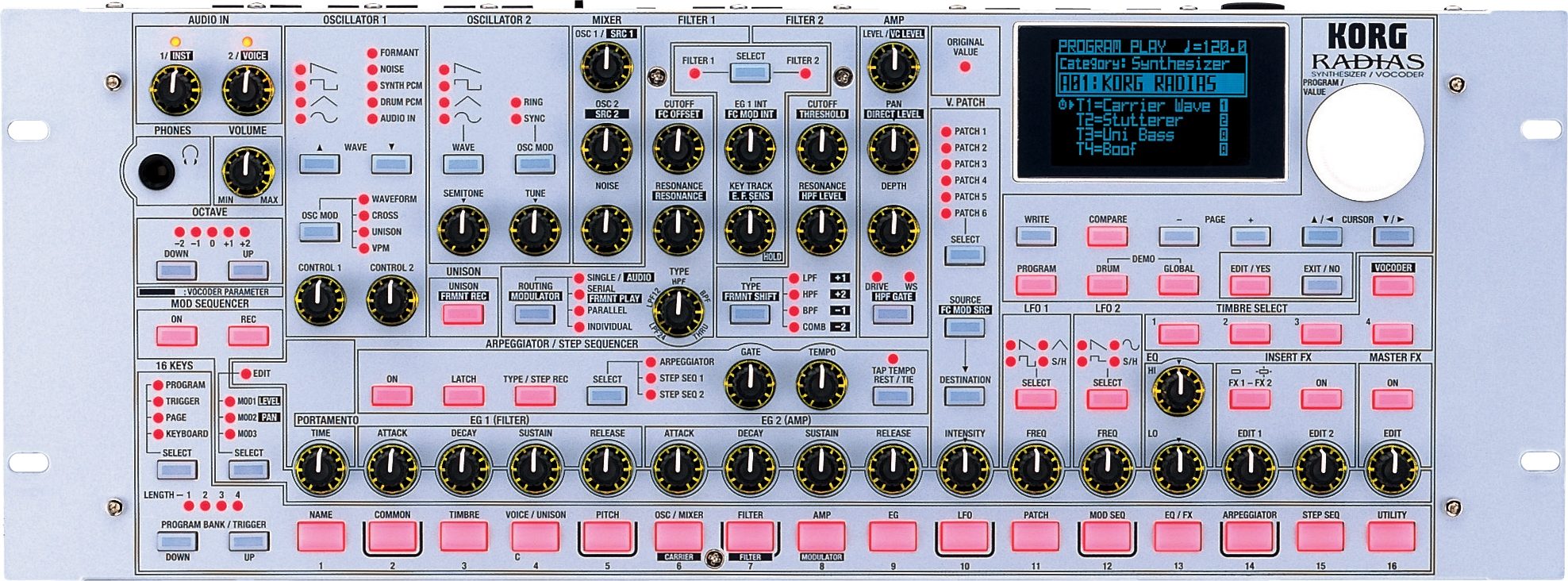Screen dimensions: 1568x581
Task: Turn the CONTROL 1 knob
Action: click(x=319, y=300)
